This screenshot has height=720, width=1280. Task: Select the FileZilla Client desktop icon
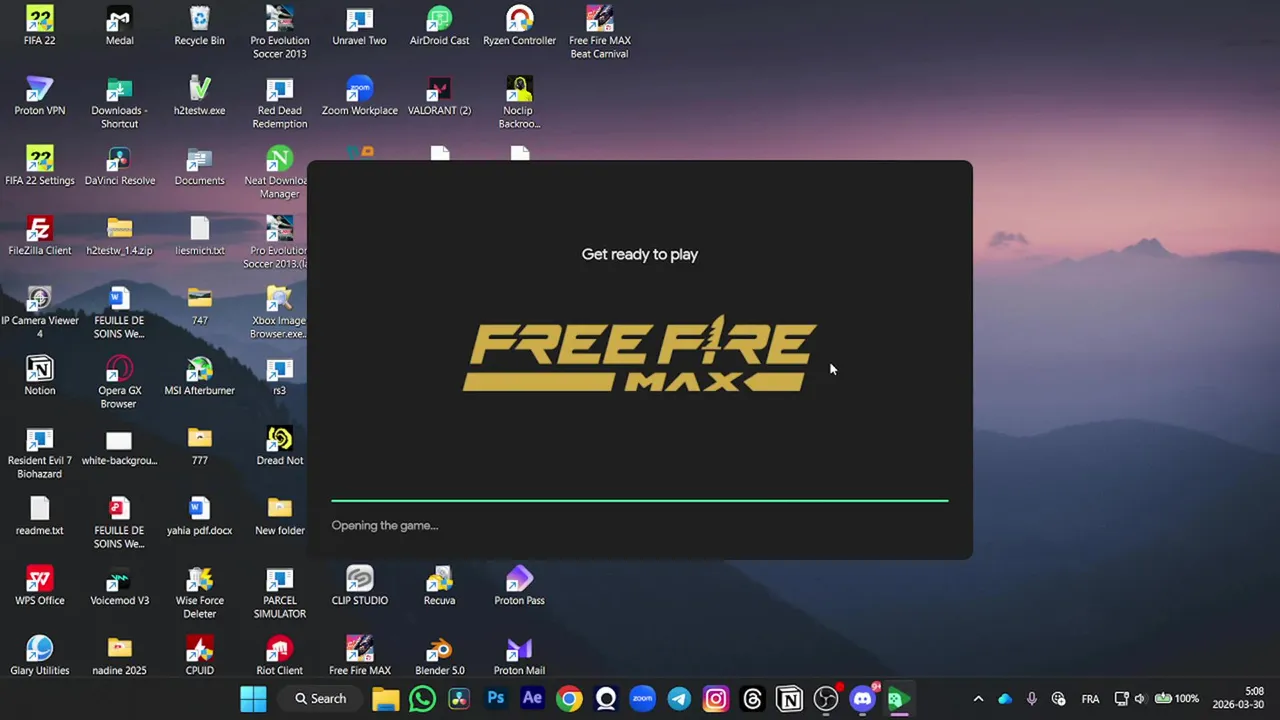coord(40,236)
